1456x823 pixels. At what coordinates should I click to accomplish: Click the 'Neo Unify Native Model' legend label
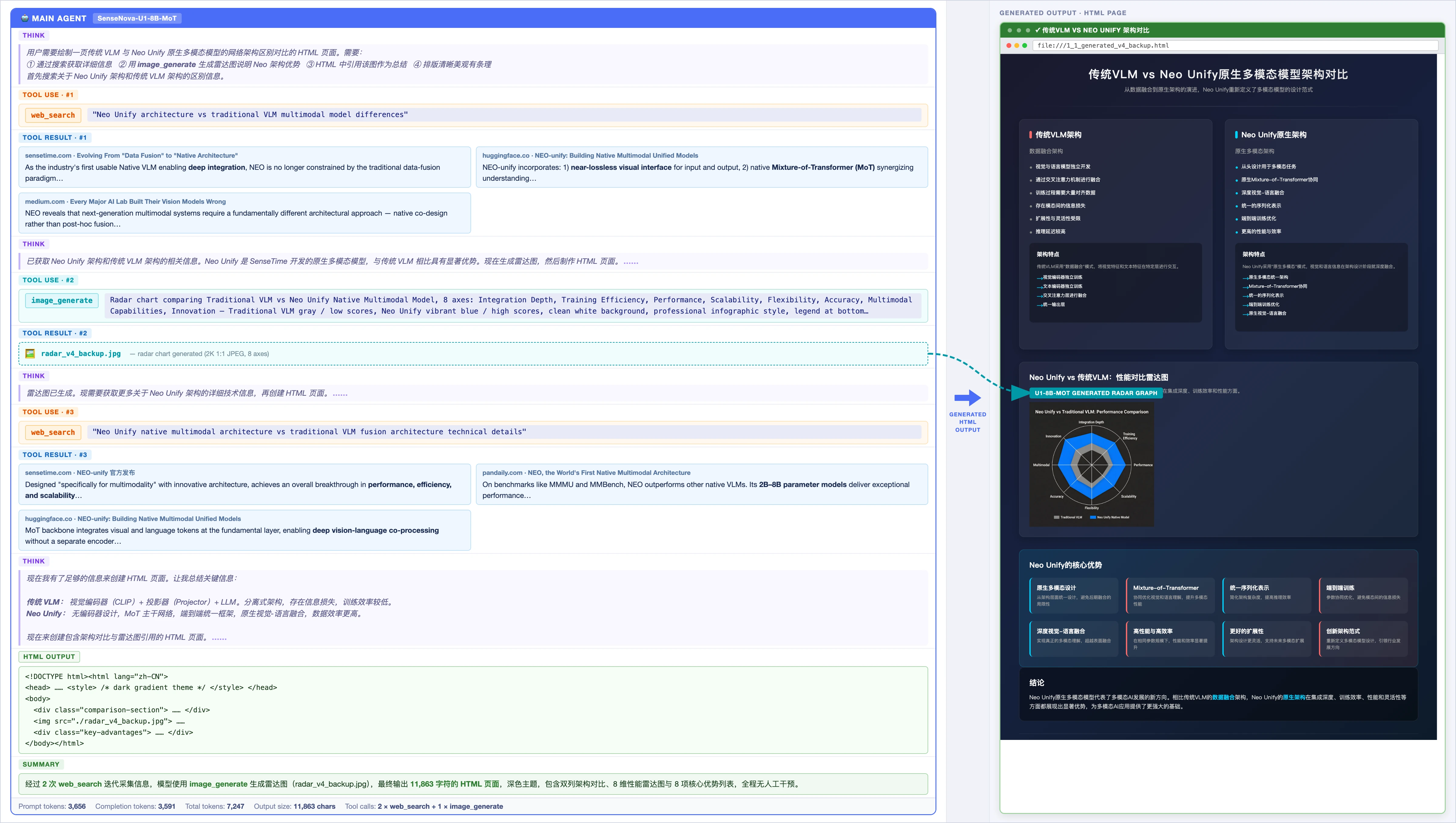(1113, 517)
